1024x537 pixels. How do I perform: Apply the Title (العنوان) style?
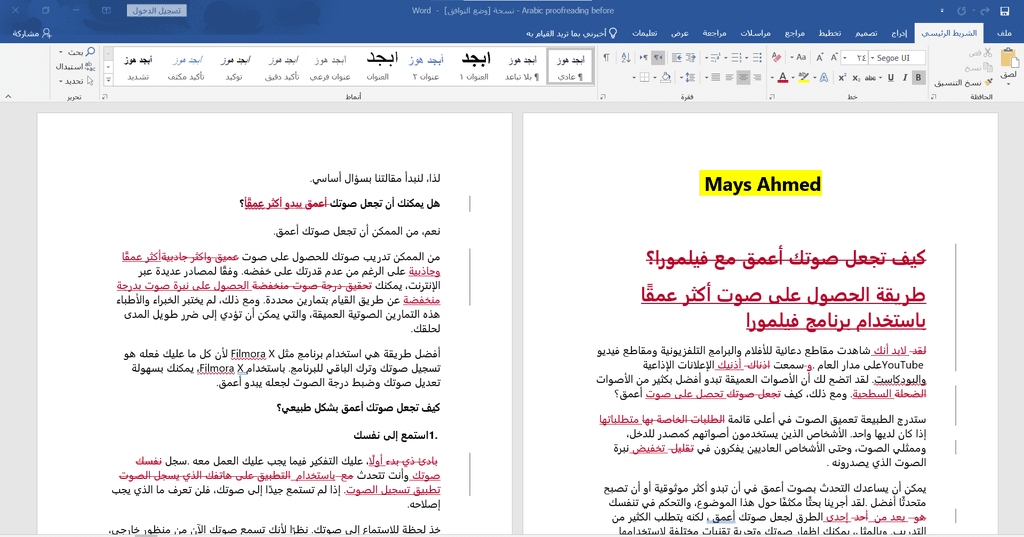(x=381, y=66)
